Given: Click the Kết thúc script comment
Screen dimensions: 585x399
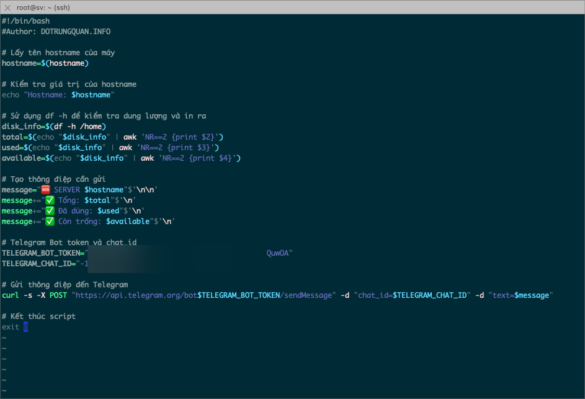Looking at the screenshot, I should point(39,316).
